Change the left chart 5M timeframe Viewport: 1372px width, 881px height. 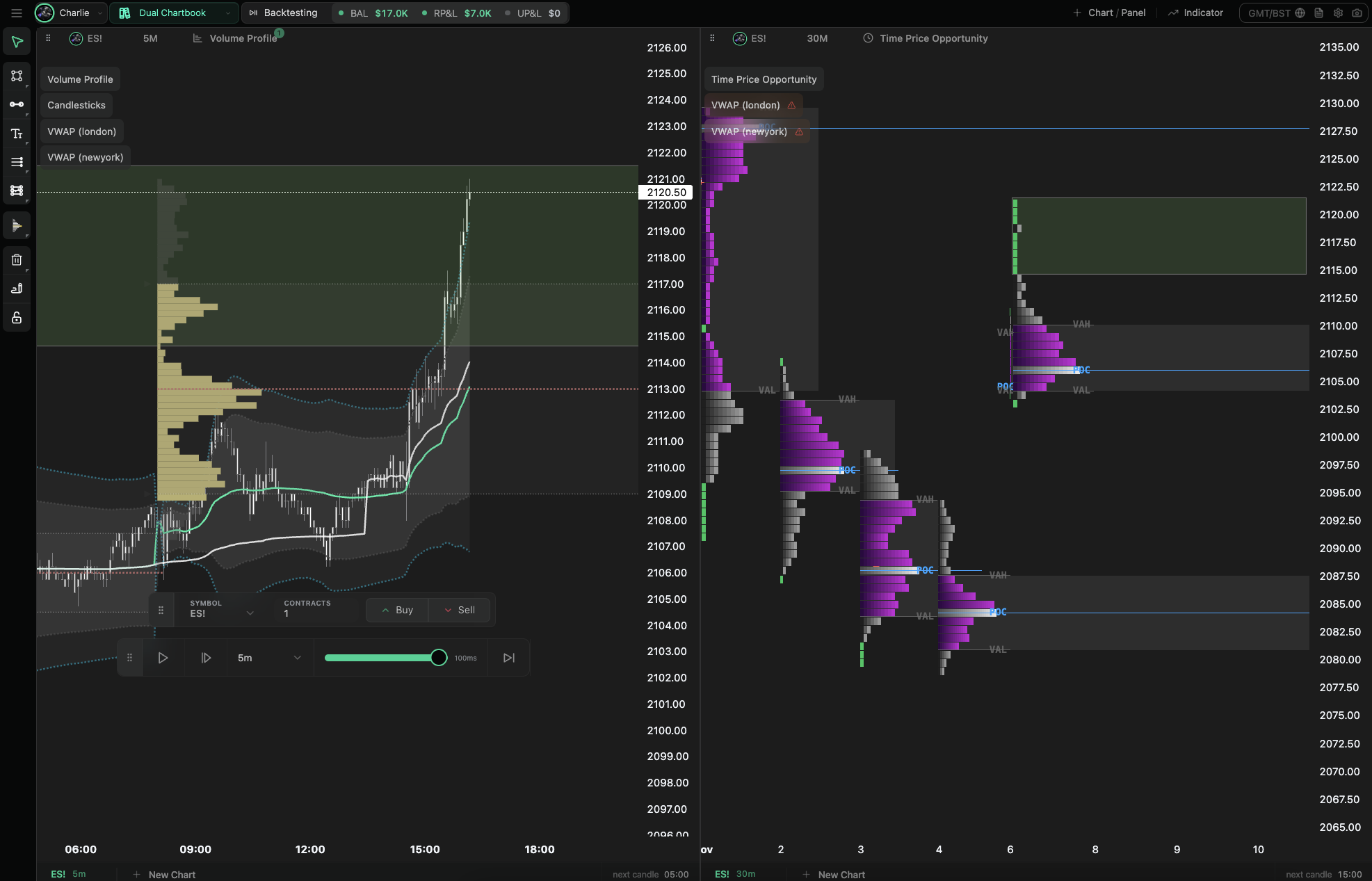coord(150,38)
